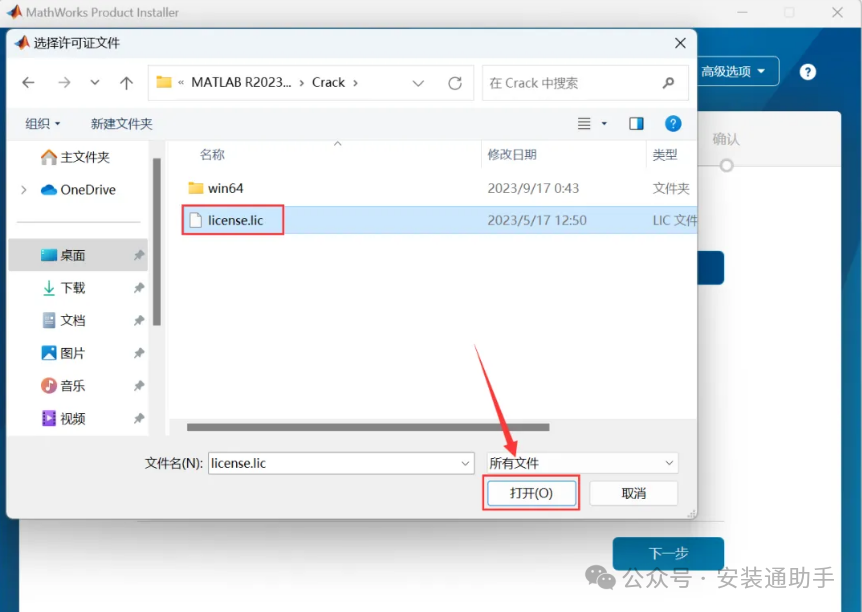Go back with the left arrow button
862x612 pixels.
click(x=28, y=83)
